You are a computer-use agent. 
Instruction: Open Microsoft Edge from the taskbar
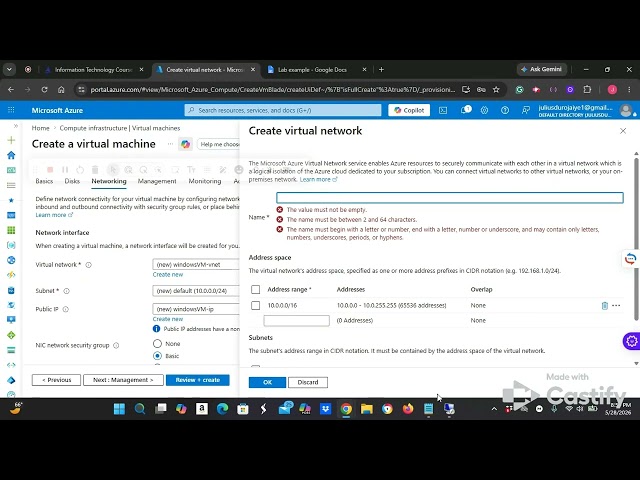(x=222, y=409)
